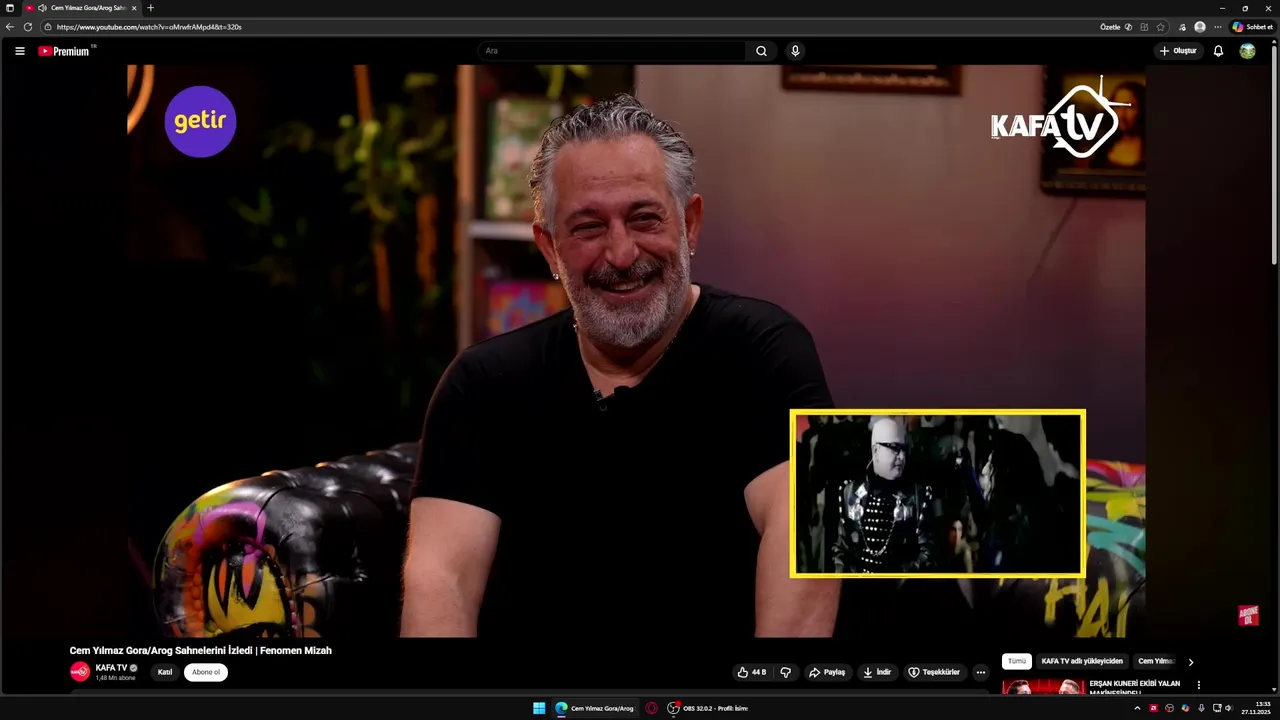Click the YouTube search magnifier button
This screenshot has height=720, width=1280.
[761, 51]
